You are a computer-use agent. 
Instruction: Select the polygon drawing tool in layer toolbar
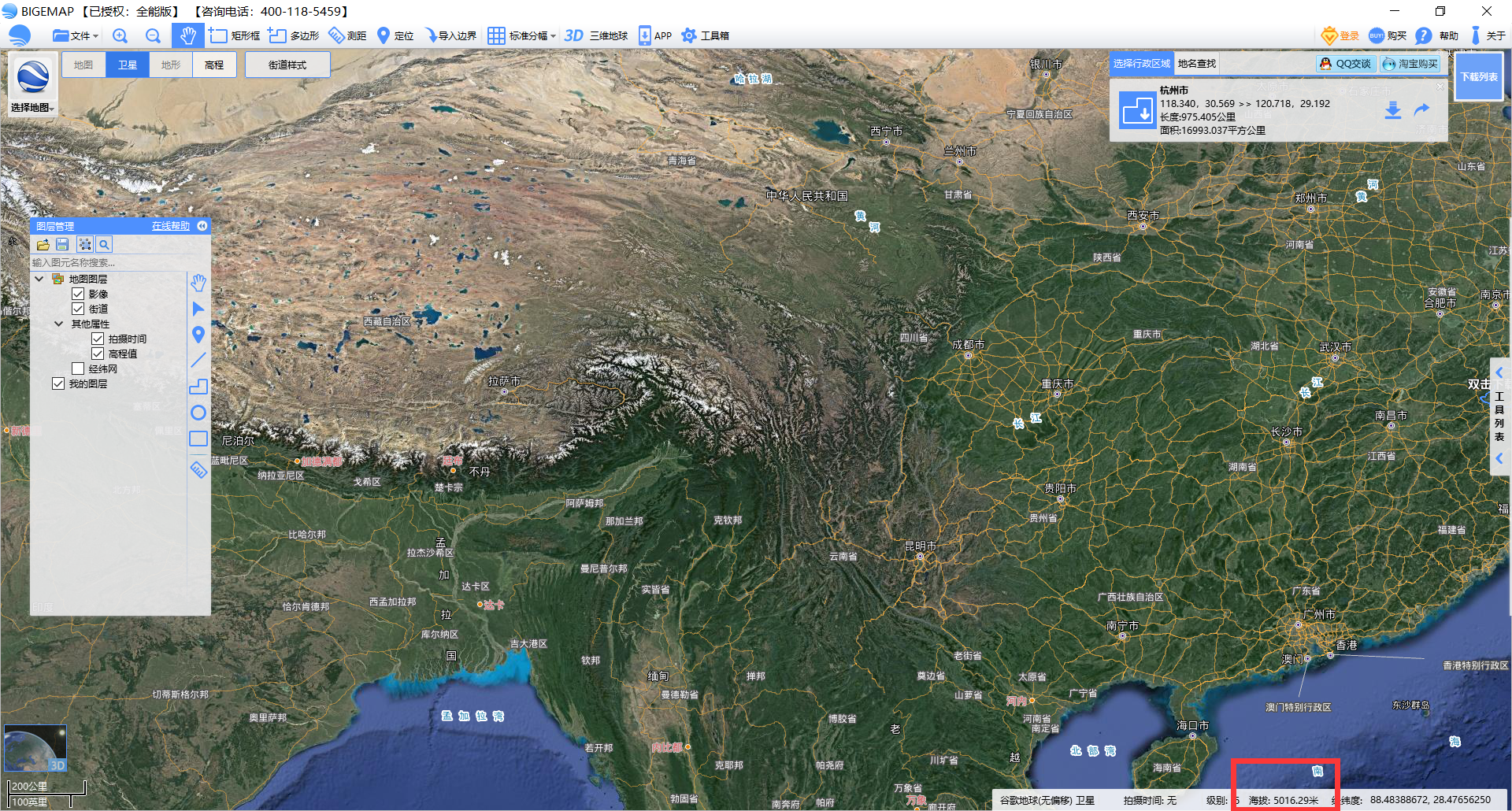tap(198, 387)
